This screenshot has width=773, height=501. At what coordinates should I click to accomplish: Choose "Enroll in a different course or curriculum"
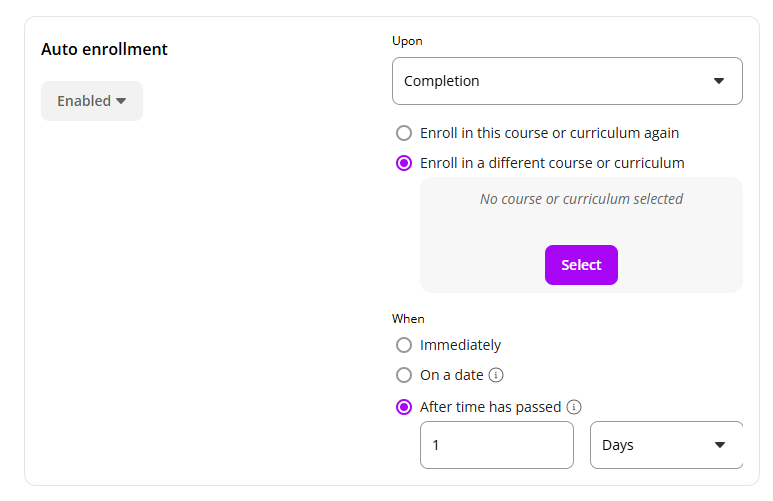click(404, 163)
